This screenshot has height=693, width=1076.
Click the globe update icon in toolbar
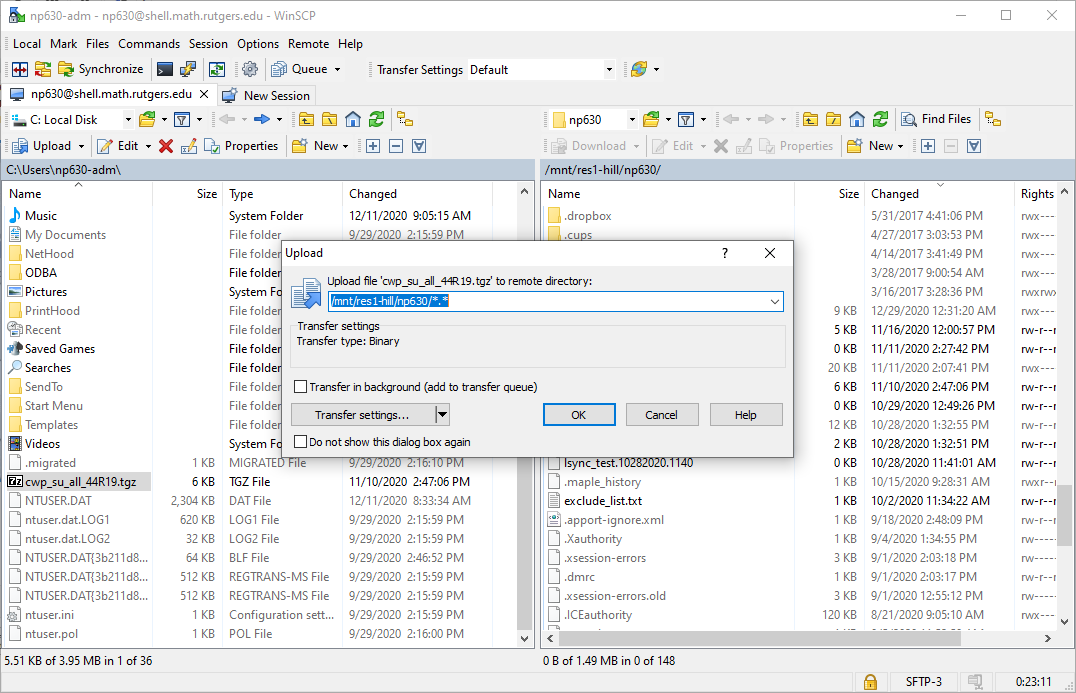click(x=639, y=69)
